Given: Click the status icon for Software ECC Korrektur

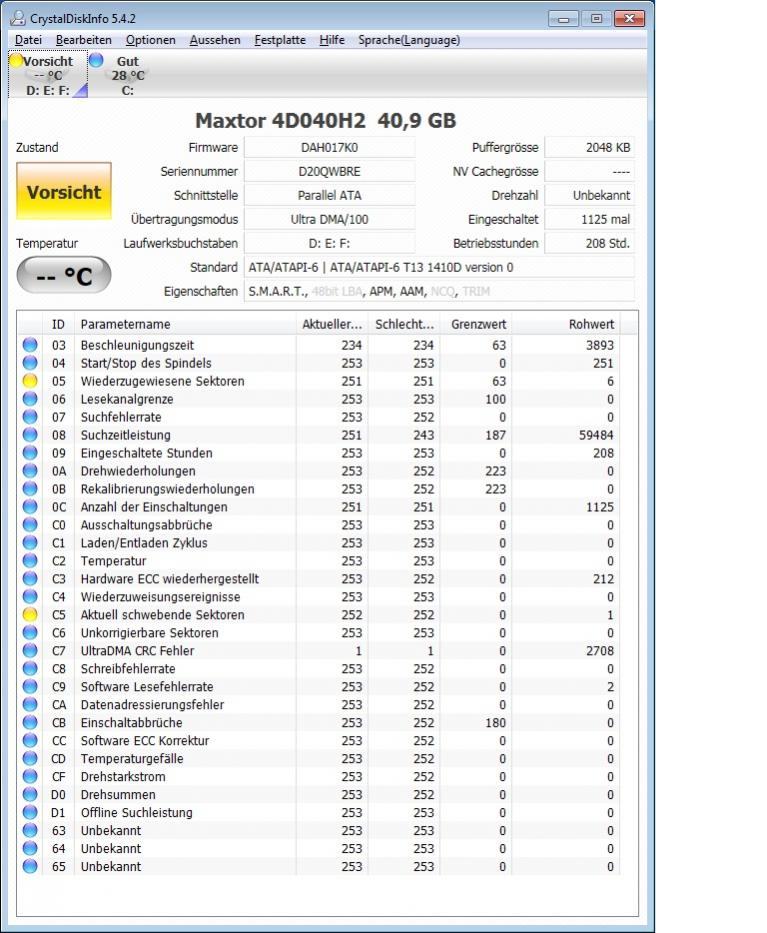Looking at the screenshot, I should pos(30,740).
